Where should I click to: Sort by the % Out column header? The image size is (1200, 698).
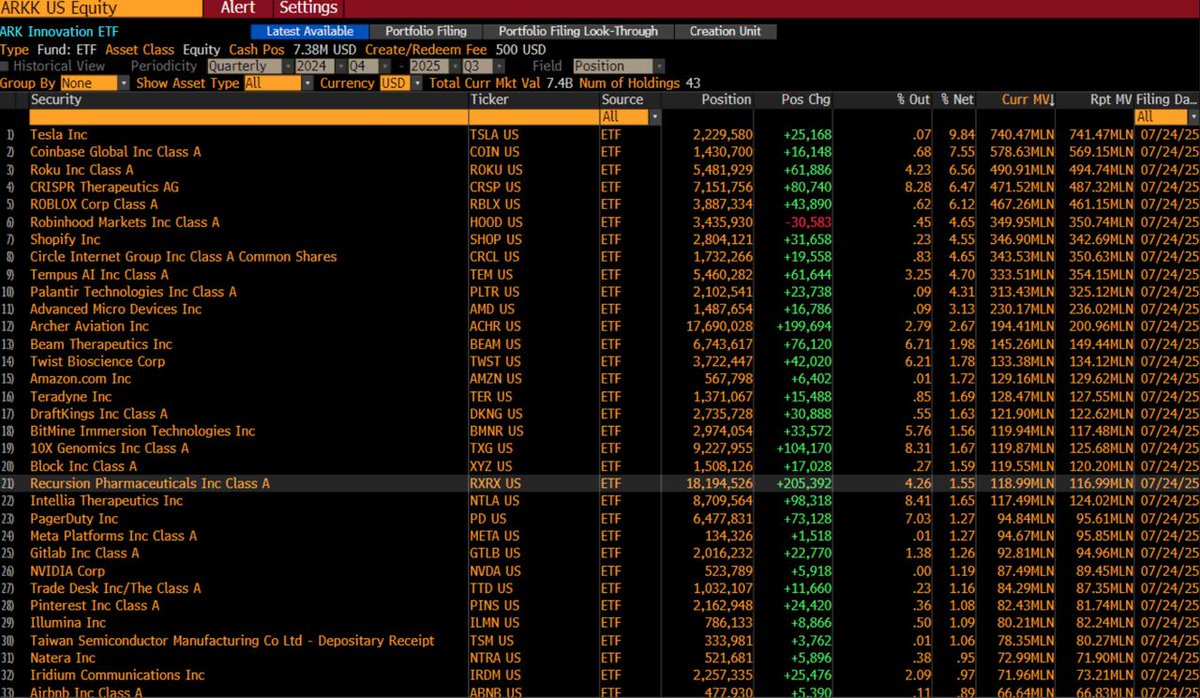pos(912,100)
